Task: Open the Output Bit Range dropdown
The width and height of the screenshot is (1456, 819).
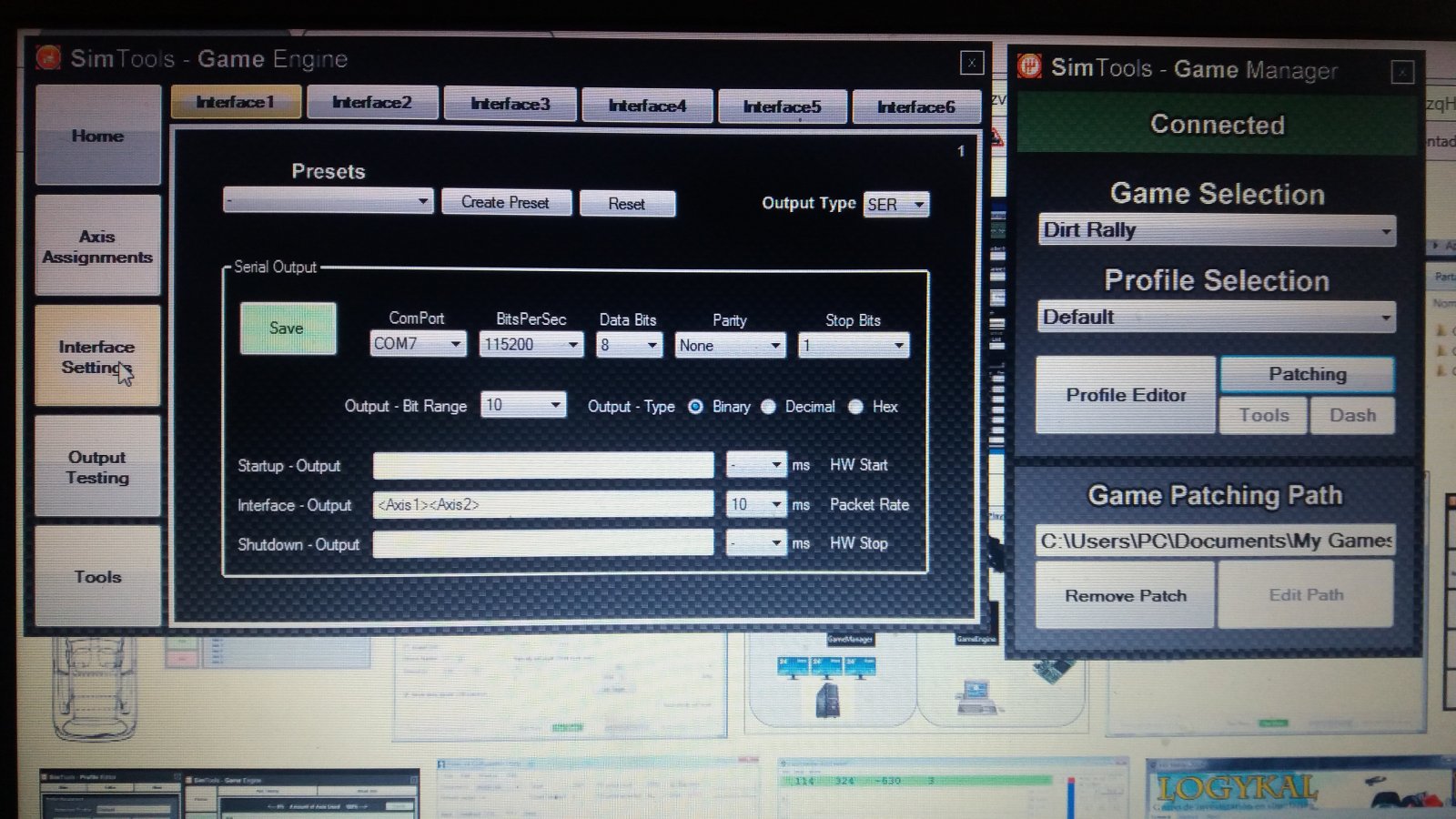Action: pyautogui.click(x=523, y=405)
